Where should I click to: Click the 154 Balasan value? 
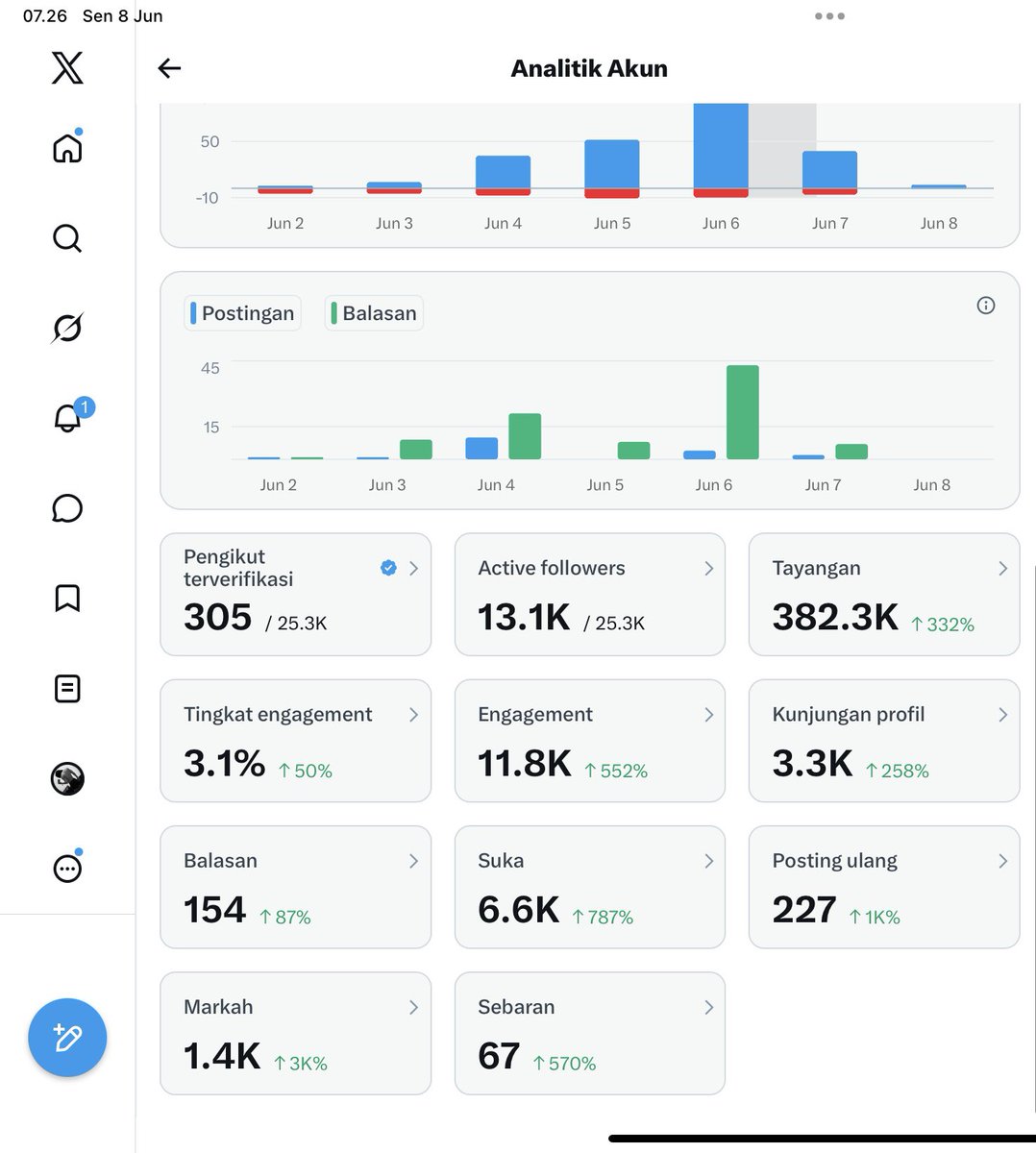(215, 910)
